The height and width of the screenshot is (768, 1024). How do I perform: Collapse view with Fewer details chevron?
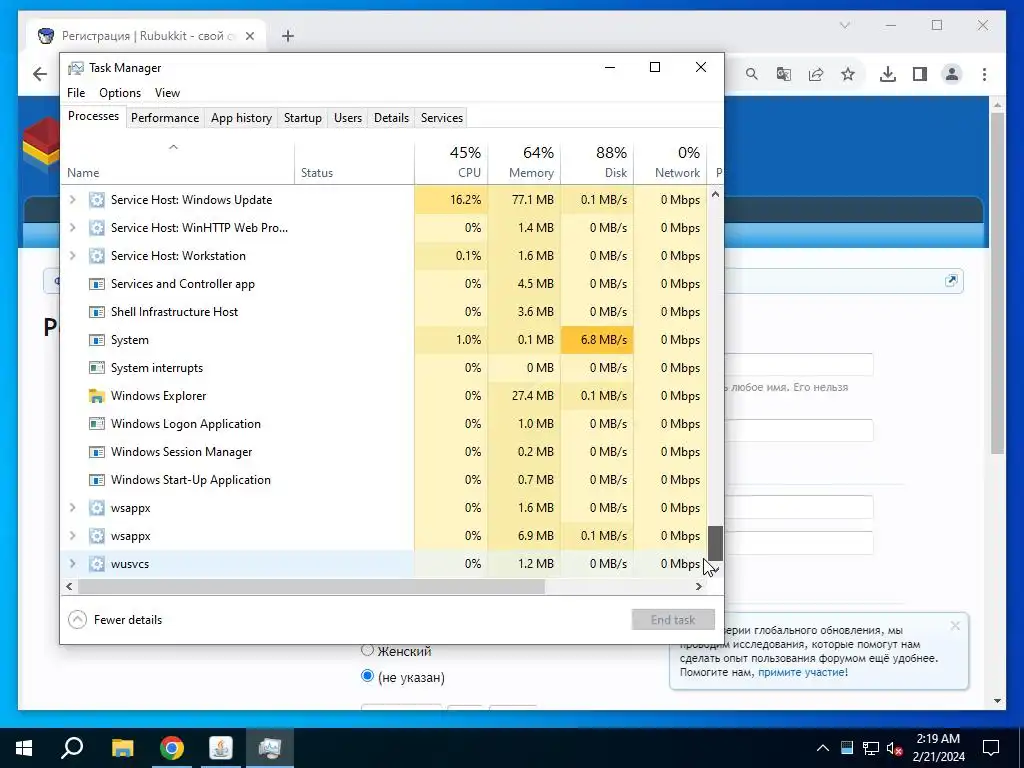[x=77, y=620]
